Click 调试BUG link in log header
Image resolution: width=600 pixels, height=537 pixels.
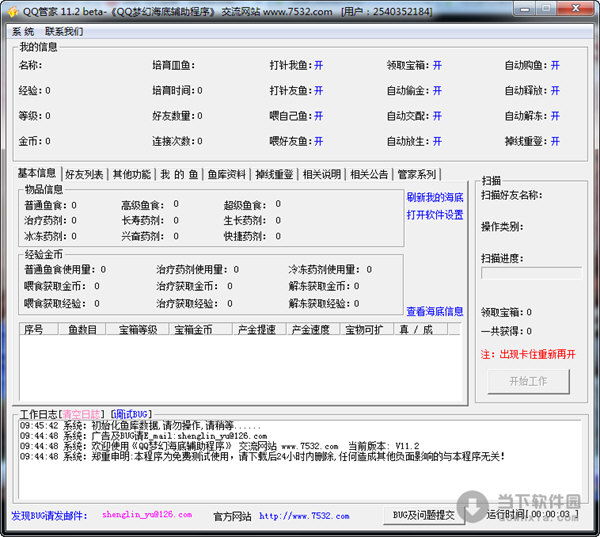tap(131, 414)
